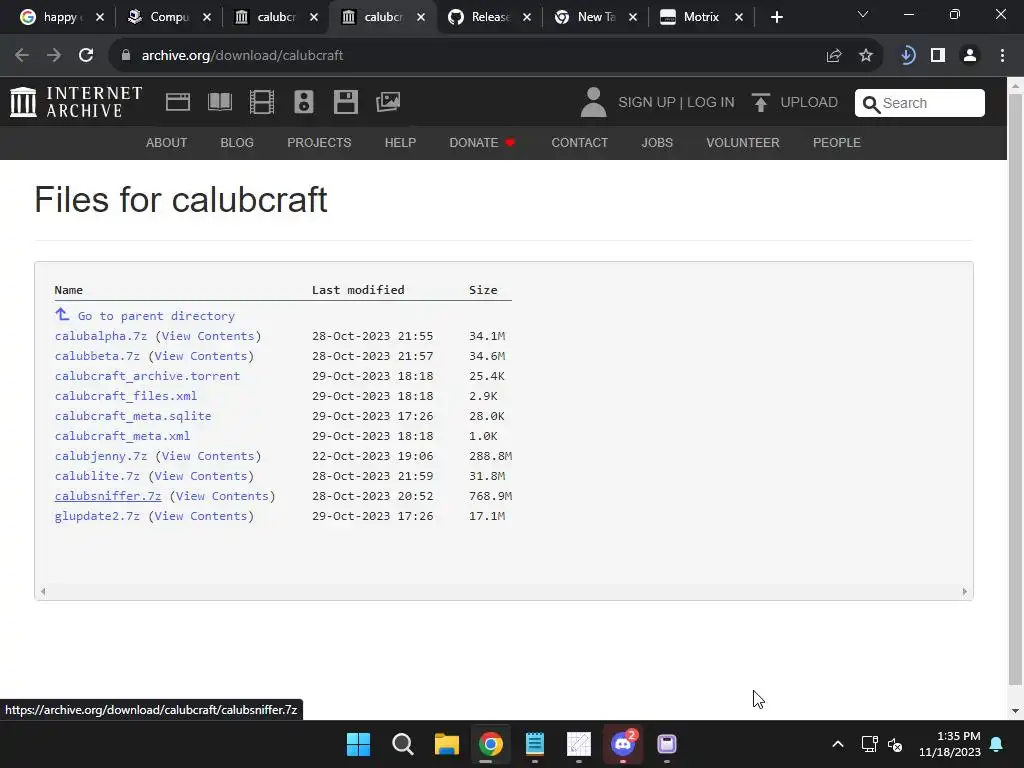The image size is (1024, 768).
Task: Show hidden system tray icons
Action: click(x=838, y=744)
